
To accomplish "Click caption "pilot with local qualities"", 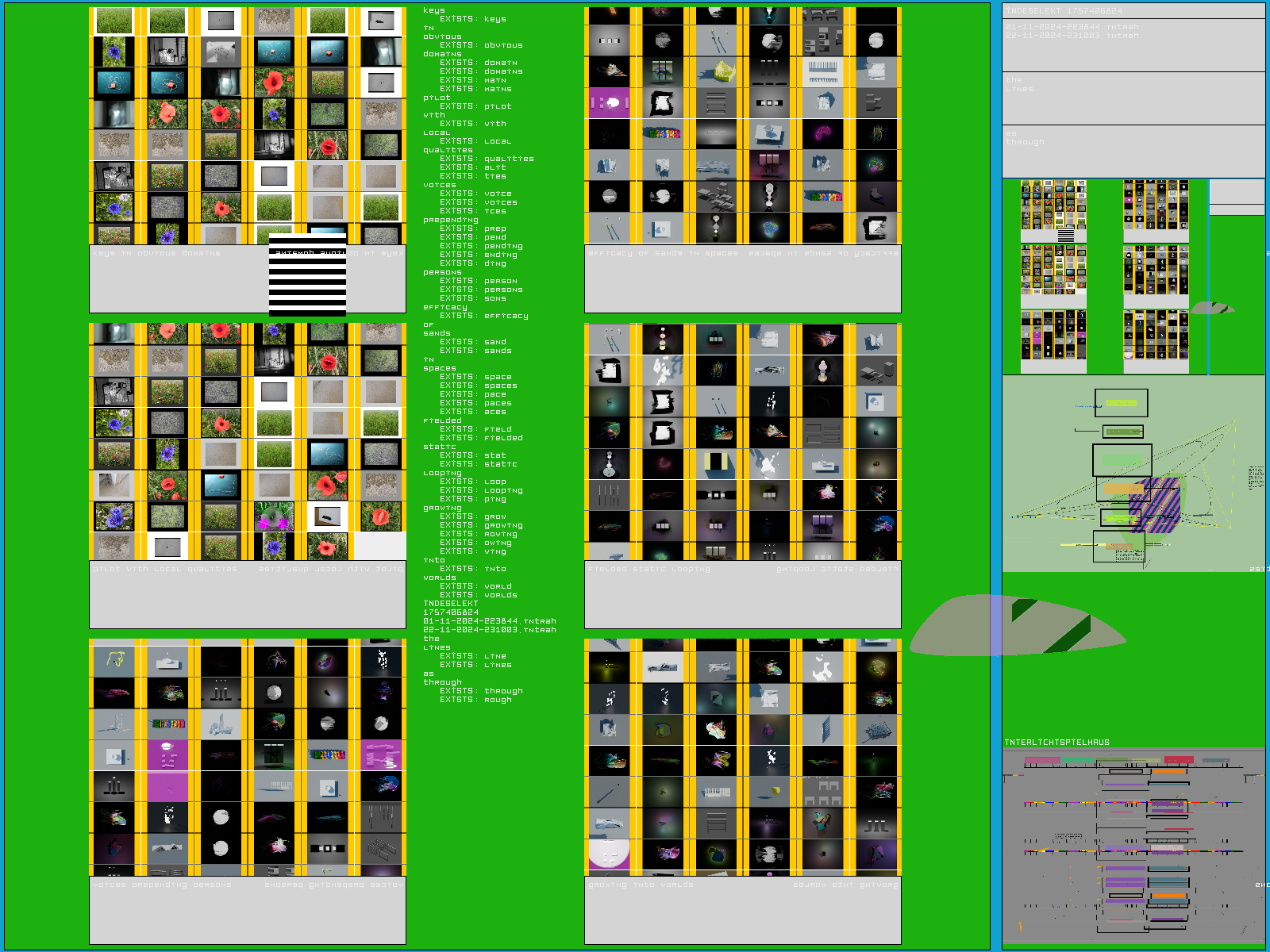I will pos(164,569).
